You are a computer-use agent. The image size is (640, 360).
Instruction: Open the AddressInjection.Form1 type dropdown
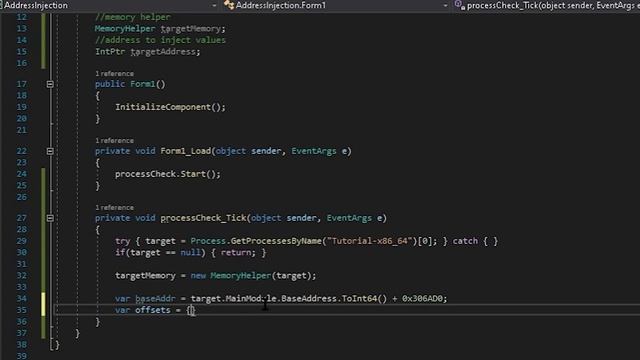click(x=445, y=5)
